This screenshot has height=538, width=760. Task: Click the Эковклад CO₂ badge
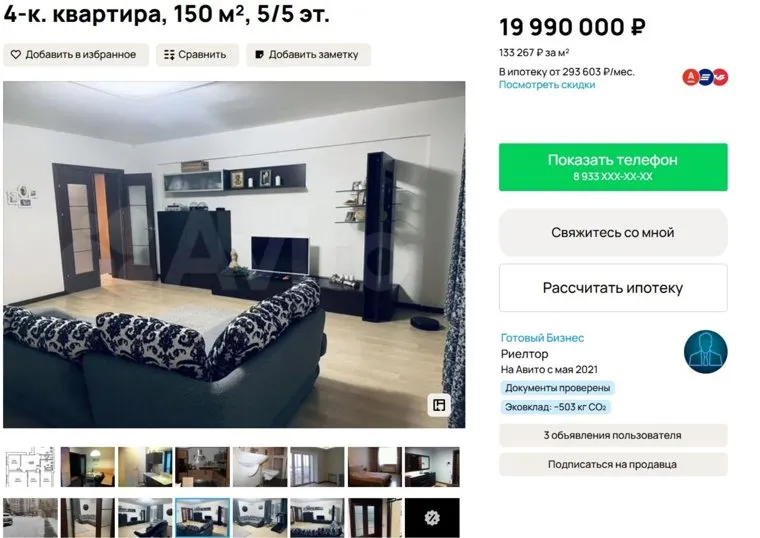tap(555, 407)
